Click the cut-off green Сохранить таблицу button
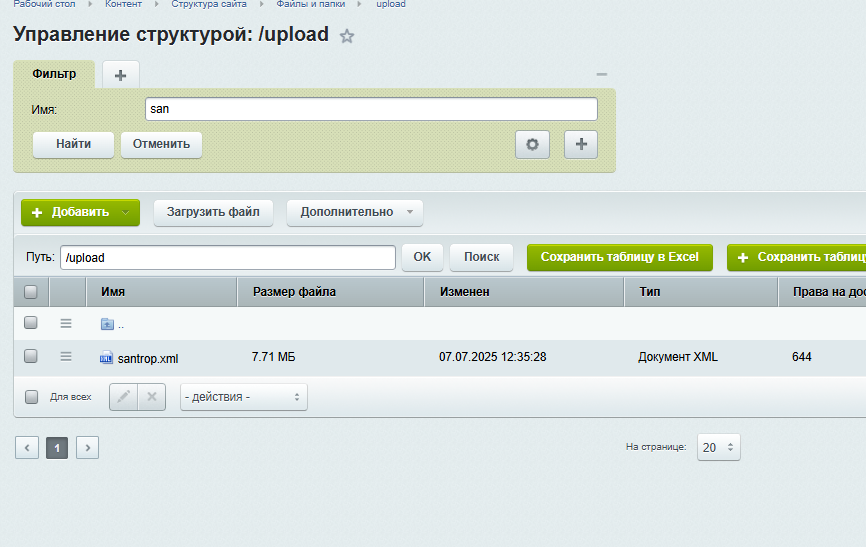Image resolution: width=866 pixels, height=547 pixels. (796, 257)
